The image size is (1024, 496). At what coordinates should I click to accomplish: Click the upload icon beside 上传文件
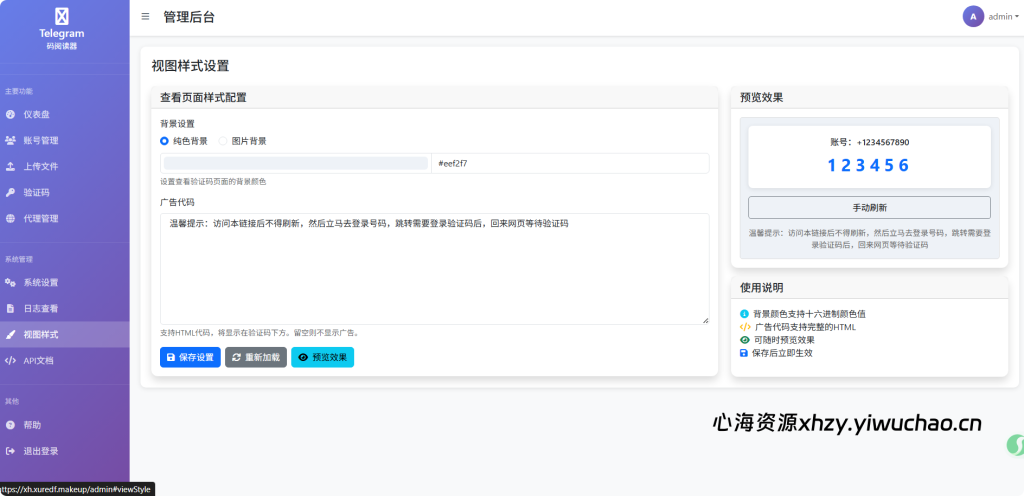pyautogui.click(x=10, y=166)
